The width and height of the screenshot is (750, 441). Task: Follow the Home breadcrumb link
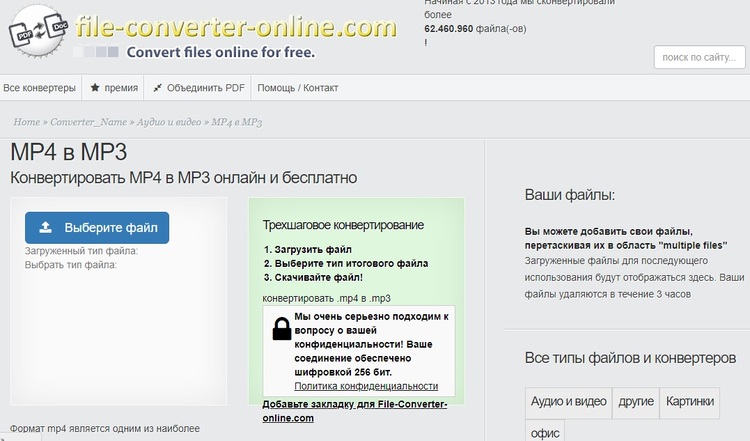click(27, 122)
